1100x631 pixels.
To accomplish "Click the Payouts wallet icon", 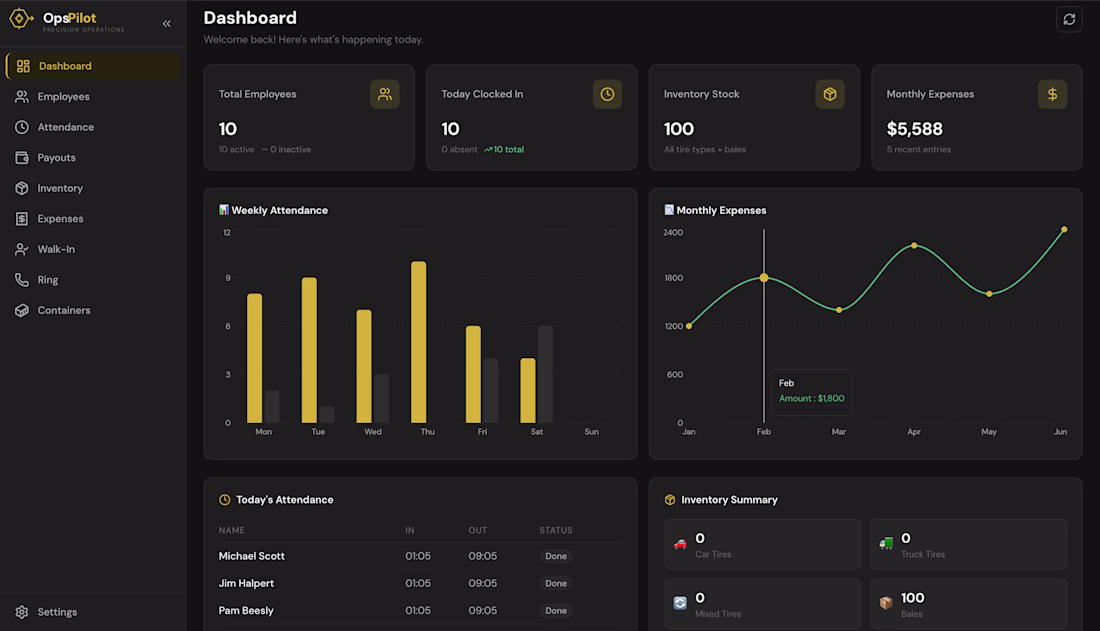I will pyautogui.click(x=22, y=158).
